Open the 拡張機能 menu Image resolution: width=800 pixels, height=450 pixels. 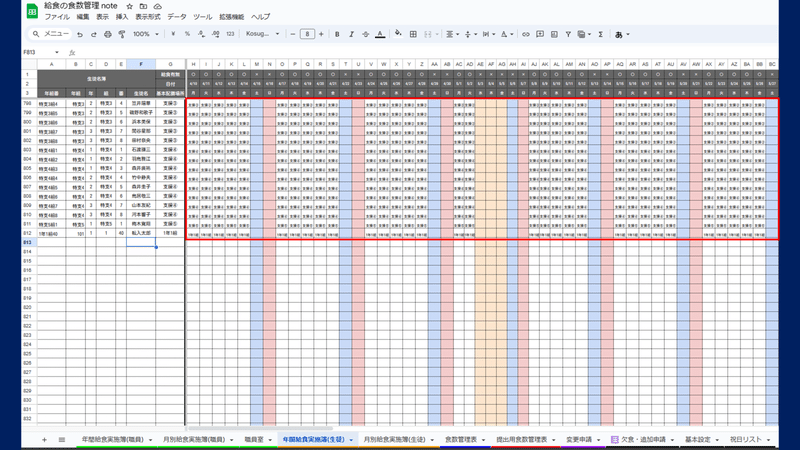232,17
